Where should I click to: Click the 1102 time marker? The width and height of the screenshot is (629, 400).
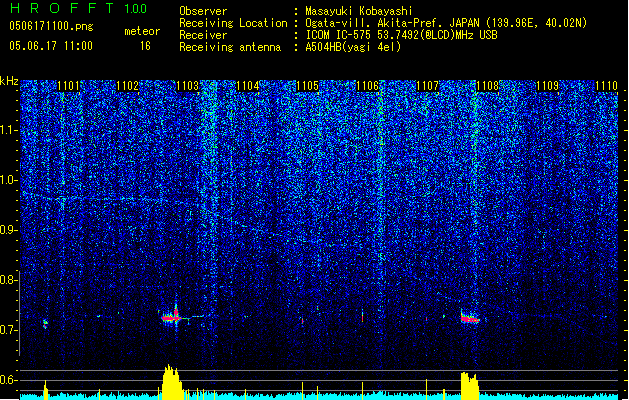coord(128,86)
